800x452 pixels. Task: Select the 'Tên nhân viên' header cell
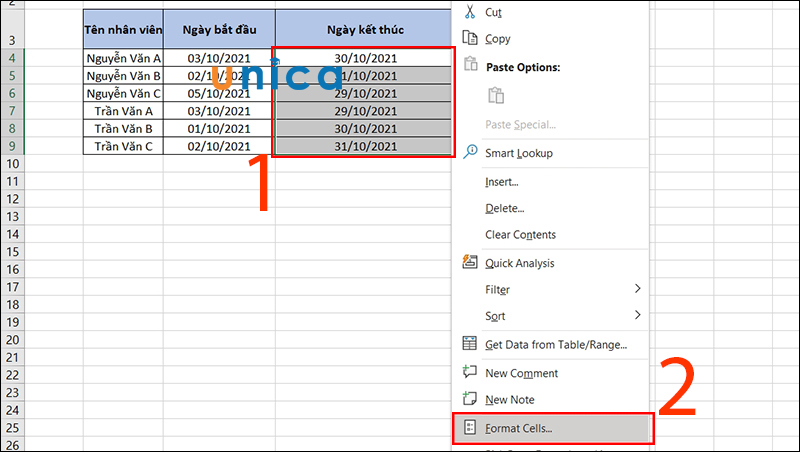point(122,30)
